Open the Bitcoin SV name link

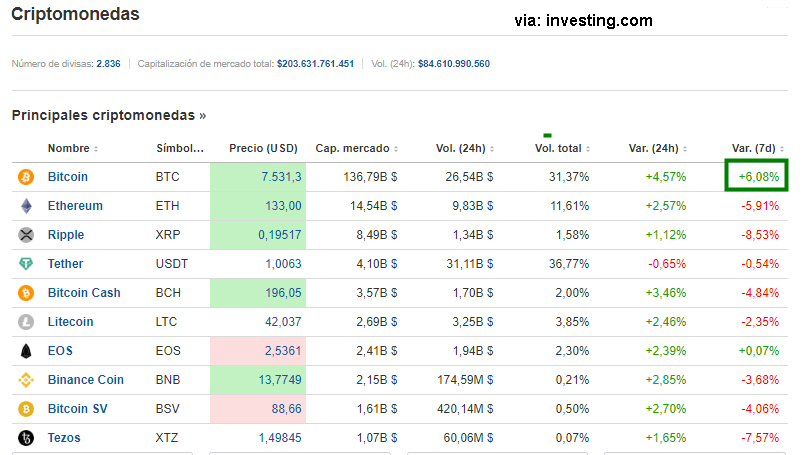pos(78,409)
